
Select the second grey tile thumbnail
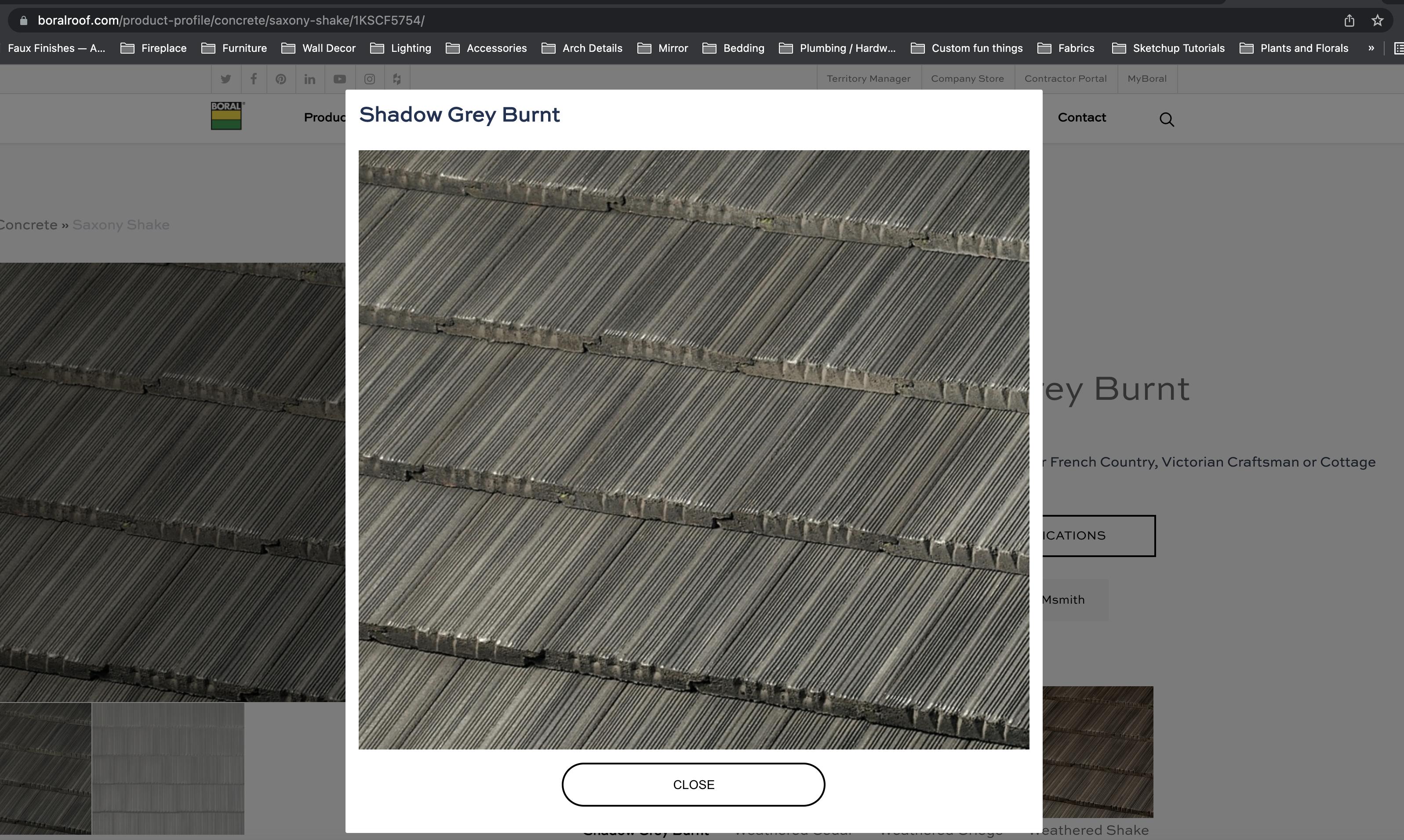[x=167, y=768]
